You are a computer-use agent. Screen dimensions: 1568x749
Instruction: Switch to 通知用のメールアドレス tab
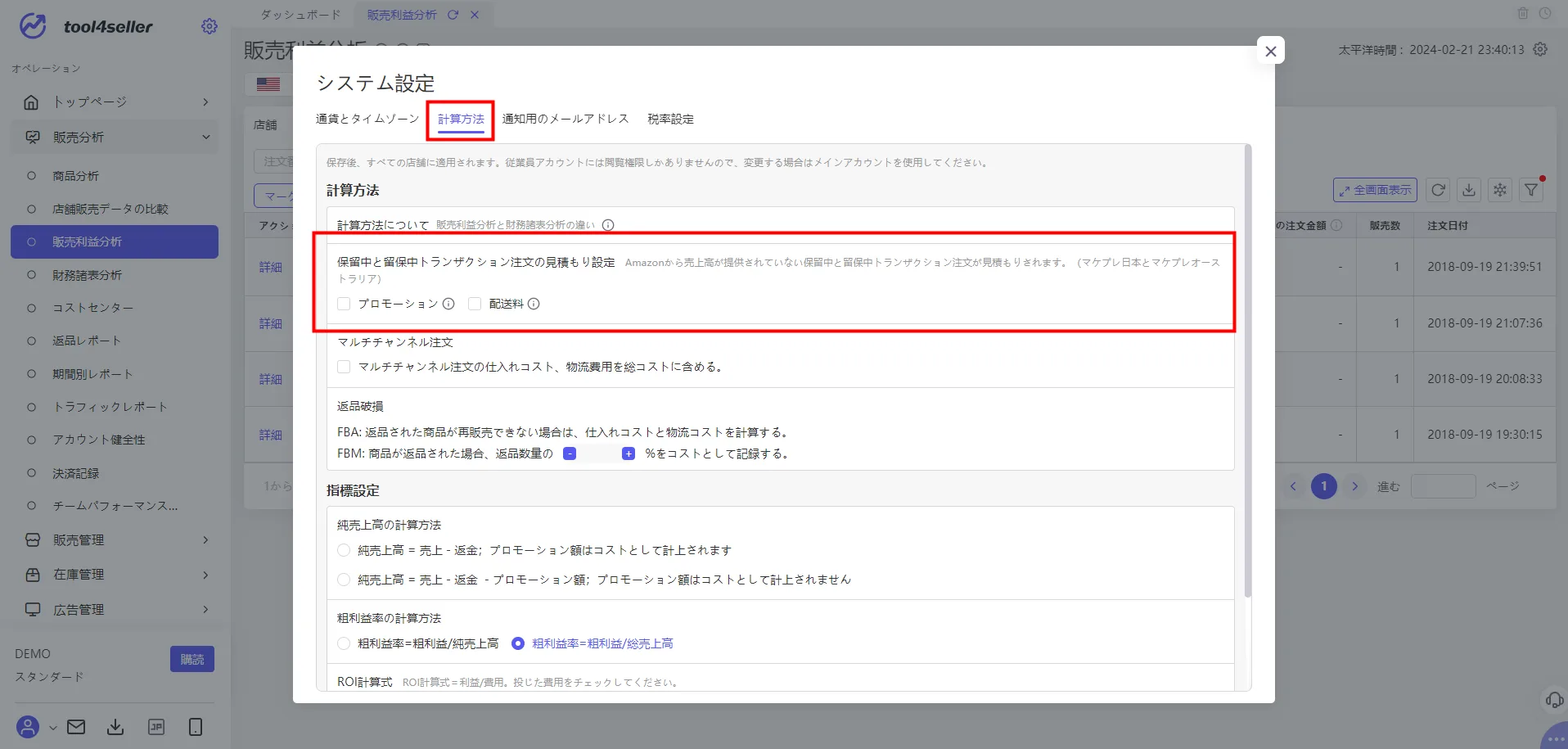pos(565,119)
